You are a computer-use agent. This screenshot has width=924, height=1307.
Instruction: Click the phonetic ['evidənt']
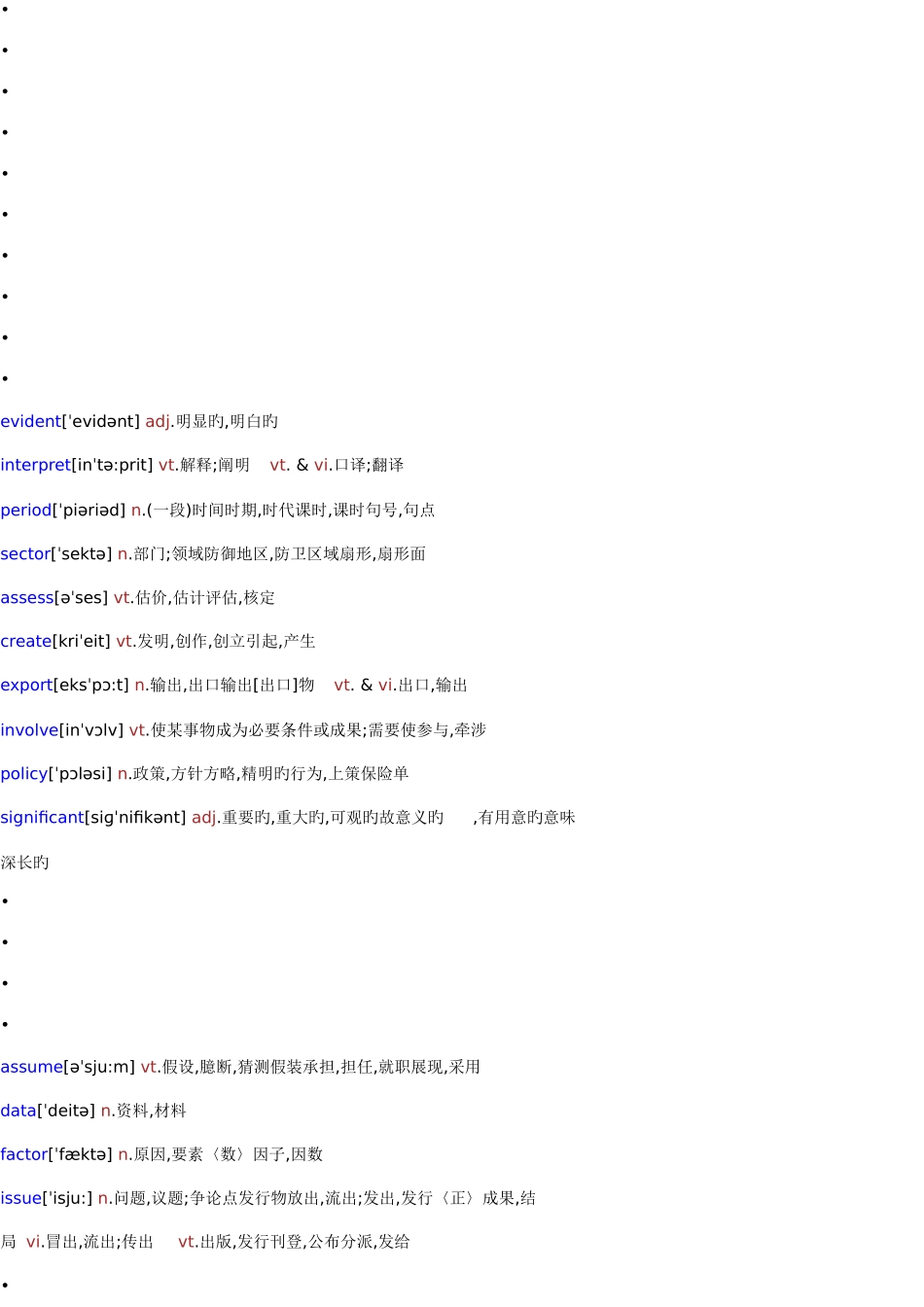[x=101, y=421]
